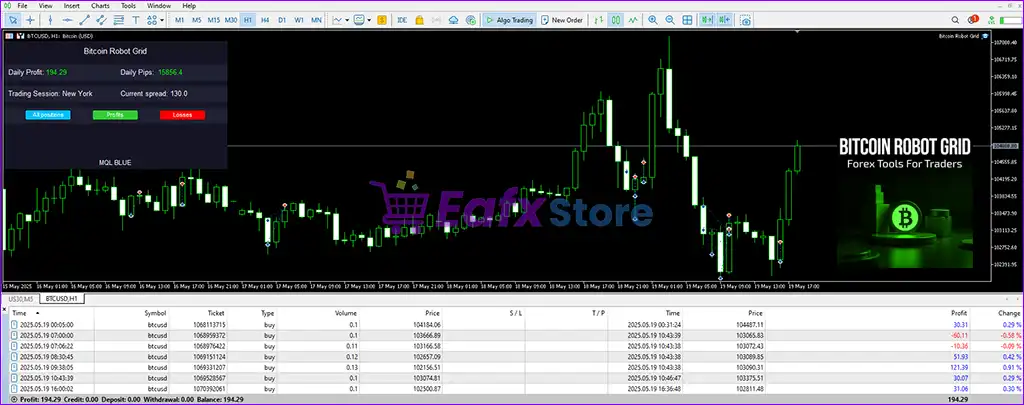Click the green Profits button
The width and height of the screenshot is (1024, 405).
[115, 115]
